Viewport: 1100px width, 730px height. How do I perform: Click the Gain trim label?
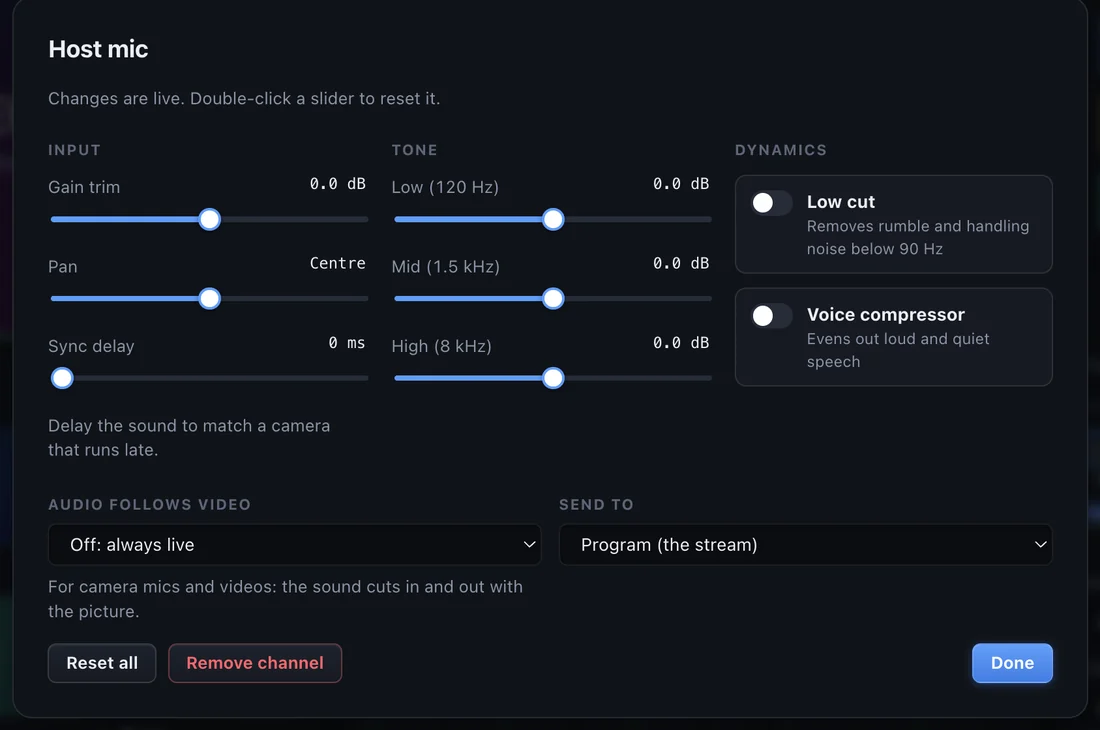pos(84,187)
